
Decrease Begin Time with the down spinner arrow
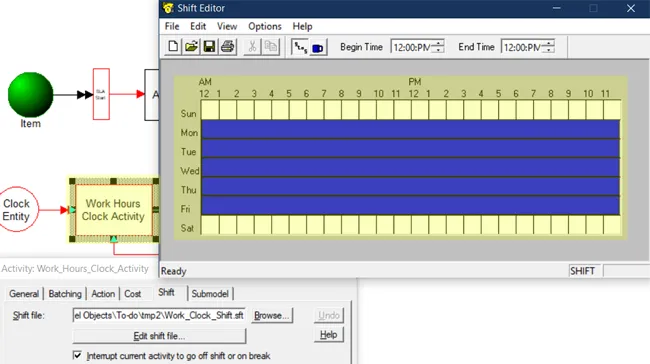438,50
